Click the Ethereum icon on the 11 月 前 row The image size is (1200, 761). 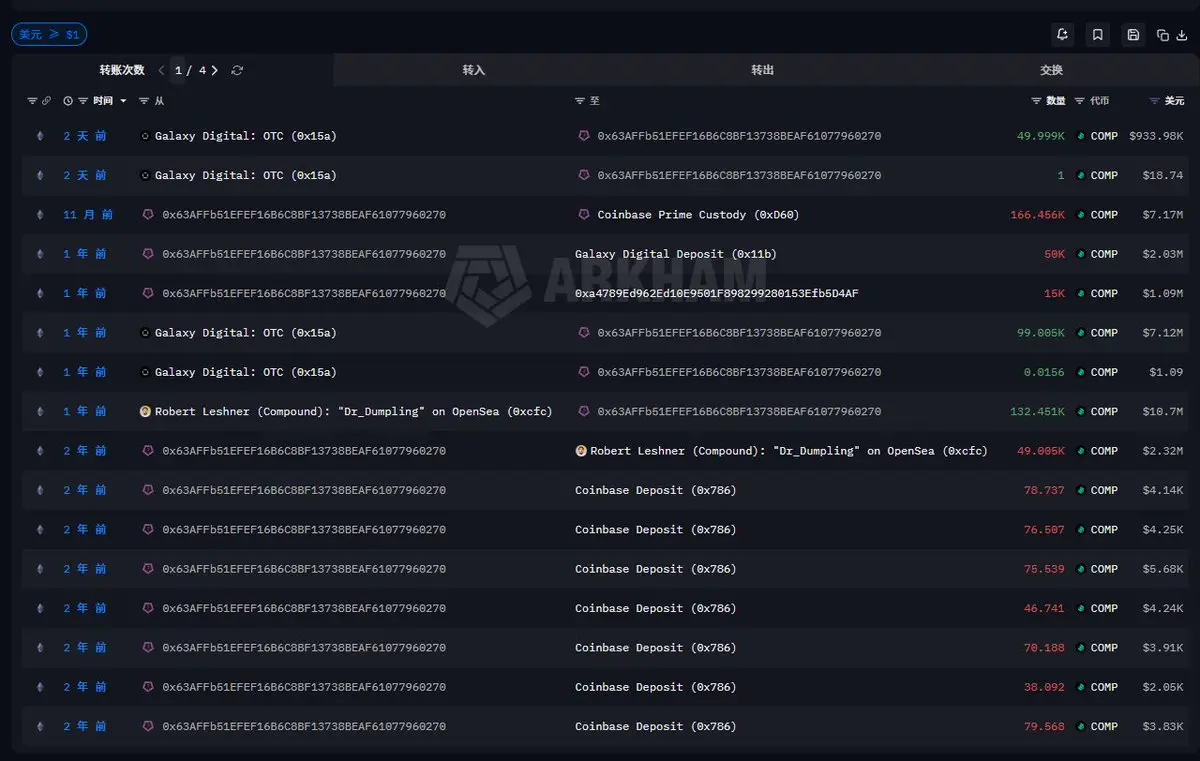tap(40, 215)
